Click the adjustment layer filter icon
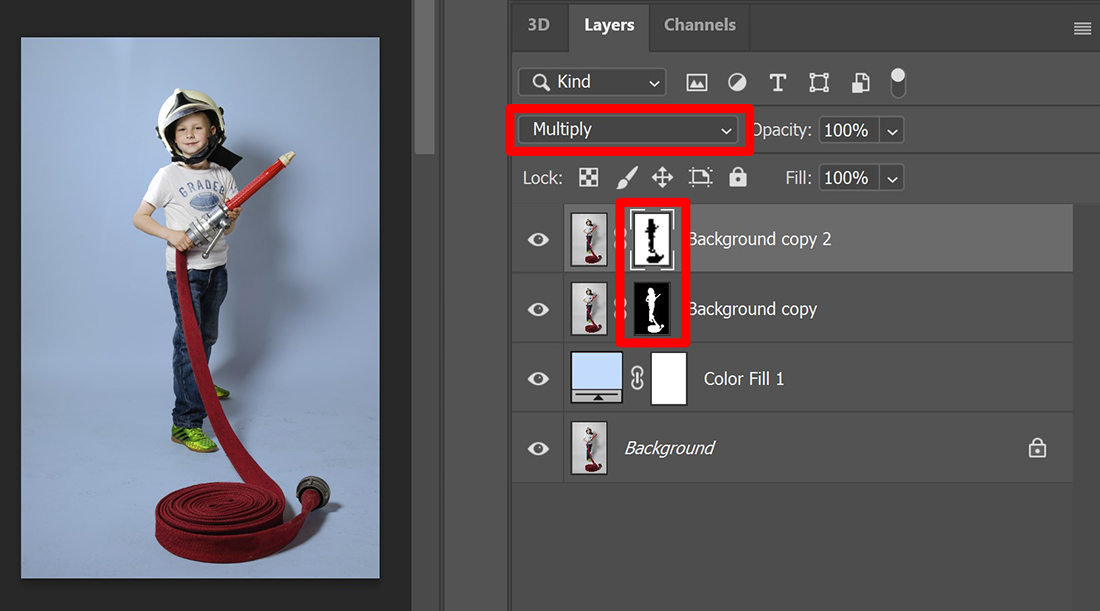Image resolution: width=1100 pixels, height=611 pixels. pyautogui.click(x=737, y=82)
